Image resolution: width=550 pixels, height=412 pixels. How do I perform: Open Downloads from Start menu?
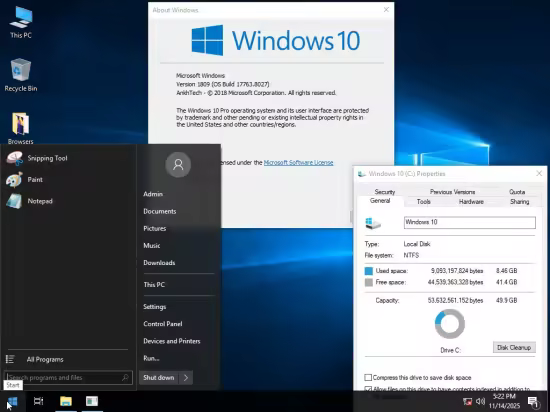pyautogui.click(x=159, y=263)
